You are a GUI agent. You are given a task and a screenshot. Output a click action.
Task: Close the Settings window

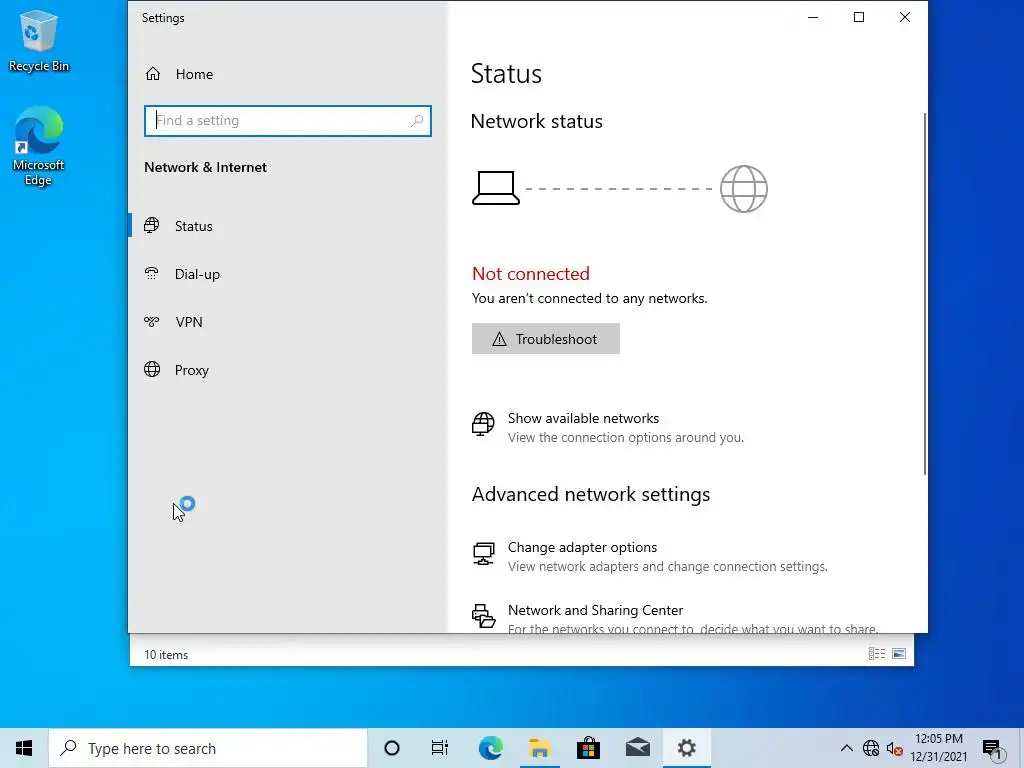904,18
